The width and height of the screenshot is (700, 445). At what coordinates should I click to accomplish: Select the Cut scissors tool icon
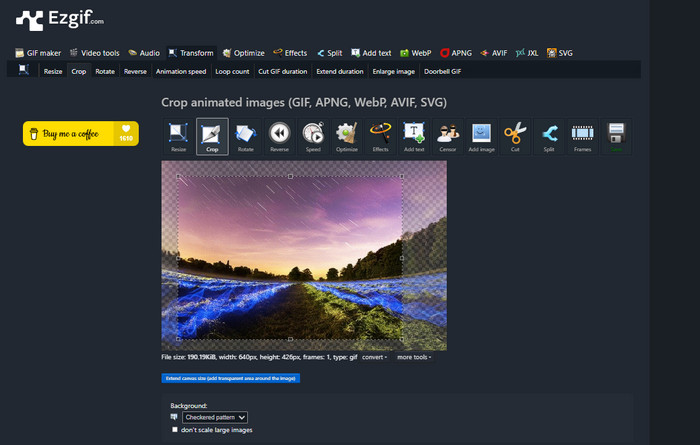[515, 137]
